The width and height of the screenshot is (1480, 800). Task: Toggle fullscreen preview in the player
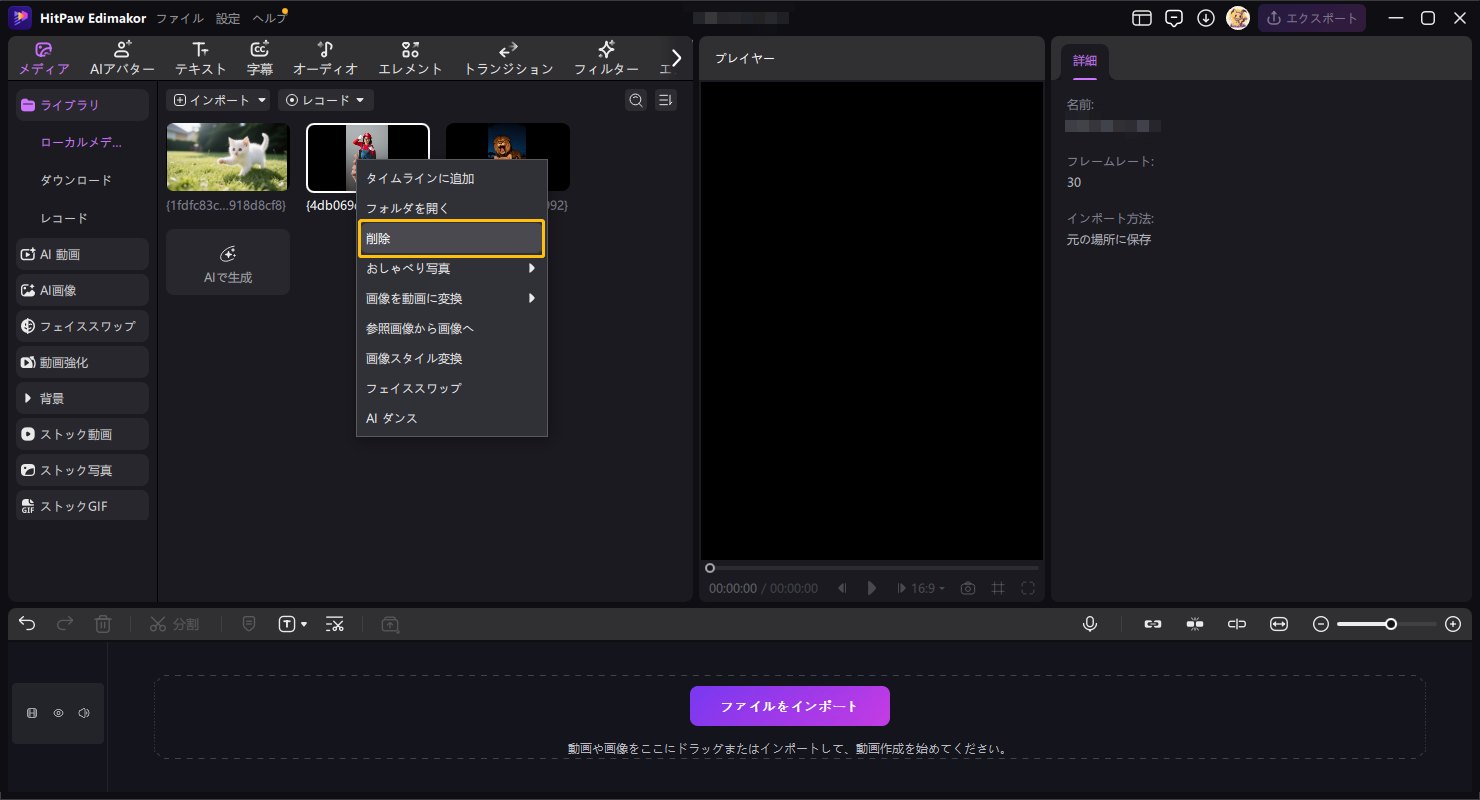[1028, 588]
